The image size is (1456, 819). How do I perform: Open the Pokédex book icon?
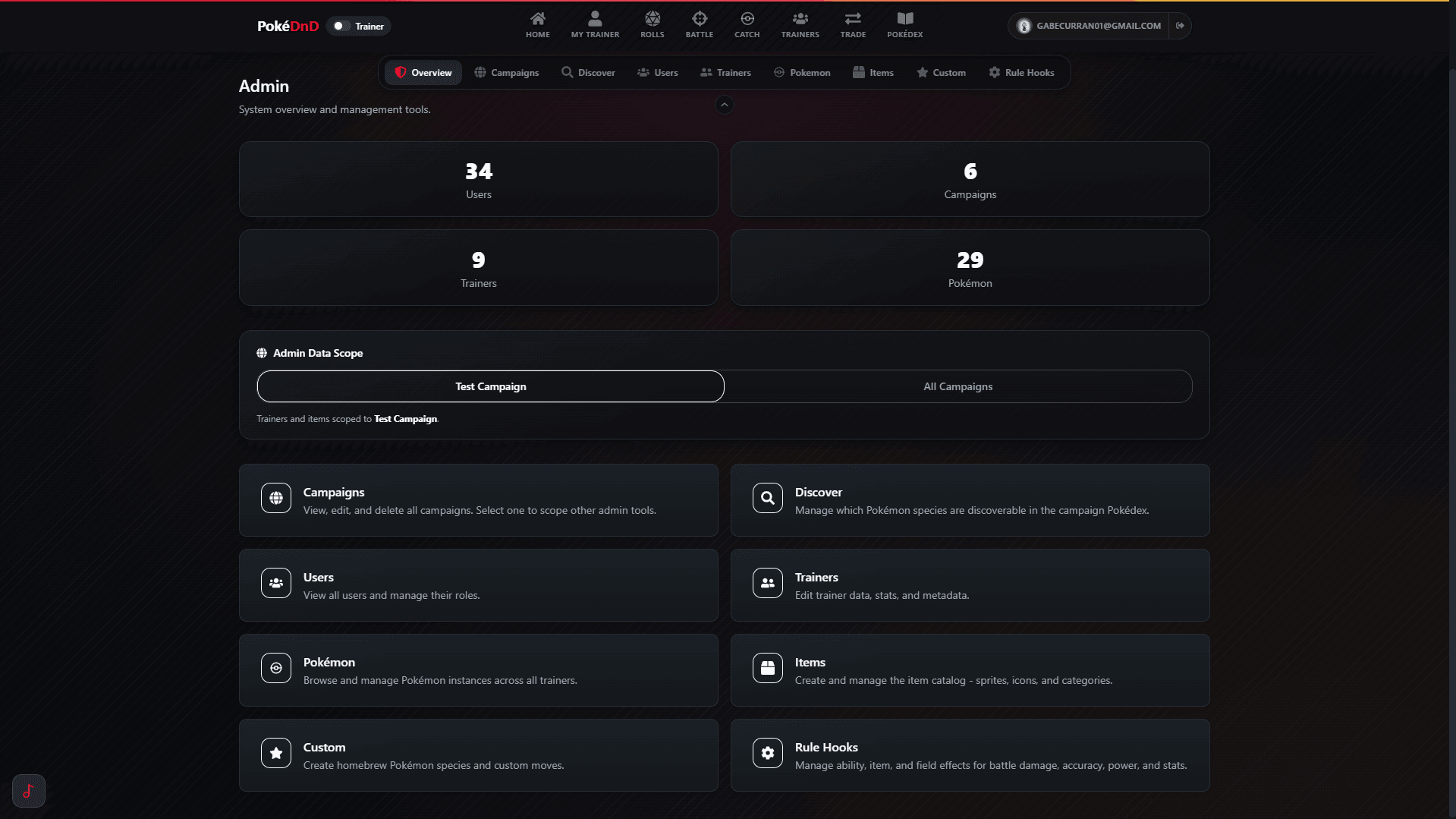tap(905, 19)
